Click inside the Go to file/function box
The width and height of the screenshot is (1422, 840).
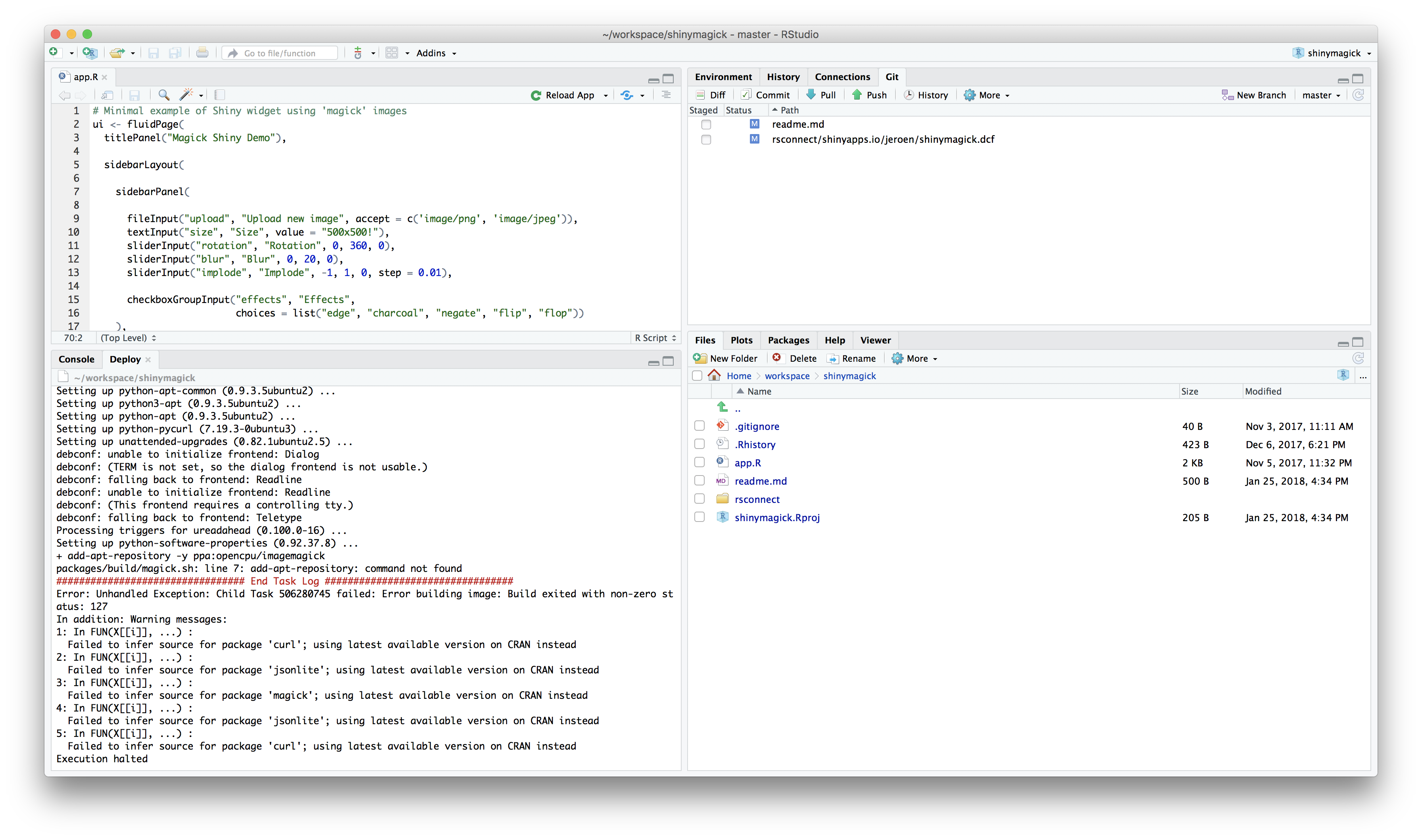pos(280,53)
